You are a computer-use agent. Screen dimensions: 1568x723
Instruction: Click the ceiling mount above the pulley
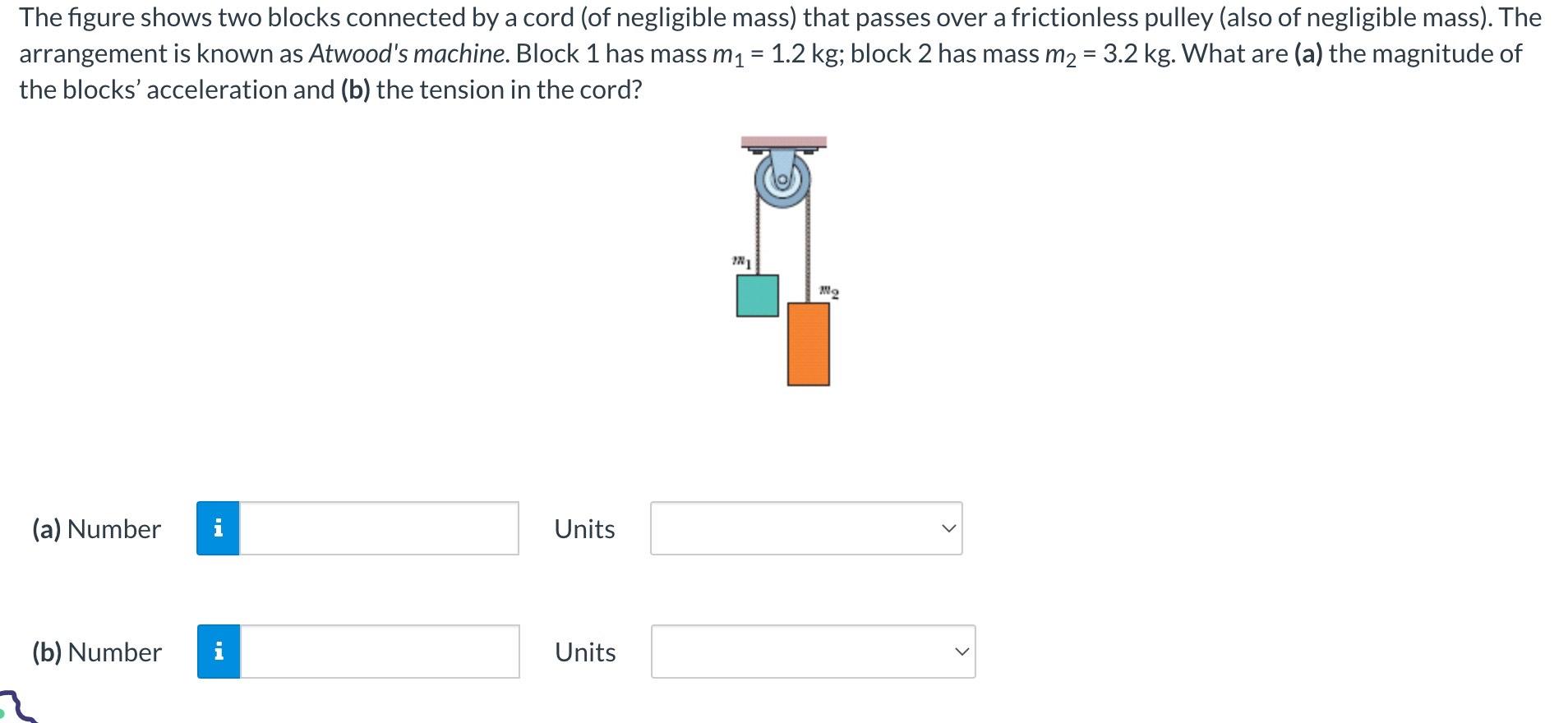782,141
